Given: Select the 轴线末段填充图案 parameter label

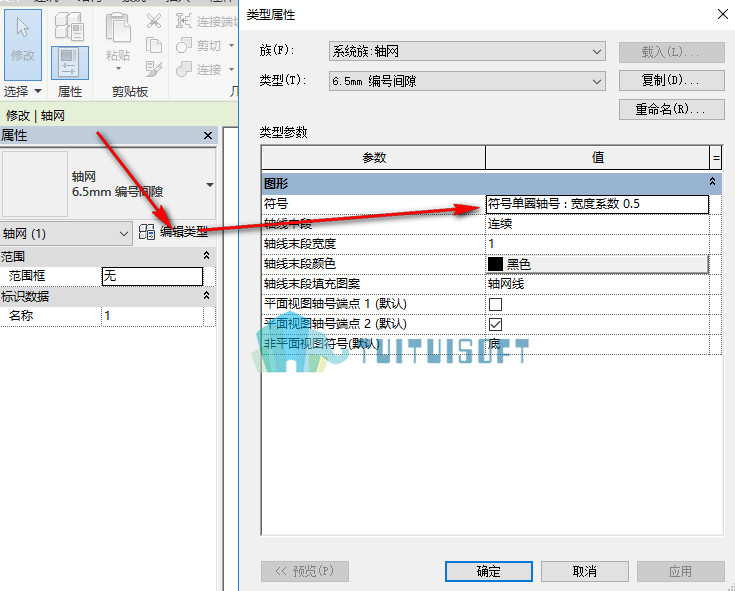Looking at the screenshot, I should click(312, 284).
